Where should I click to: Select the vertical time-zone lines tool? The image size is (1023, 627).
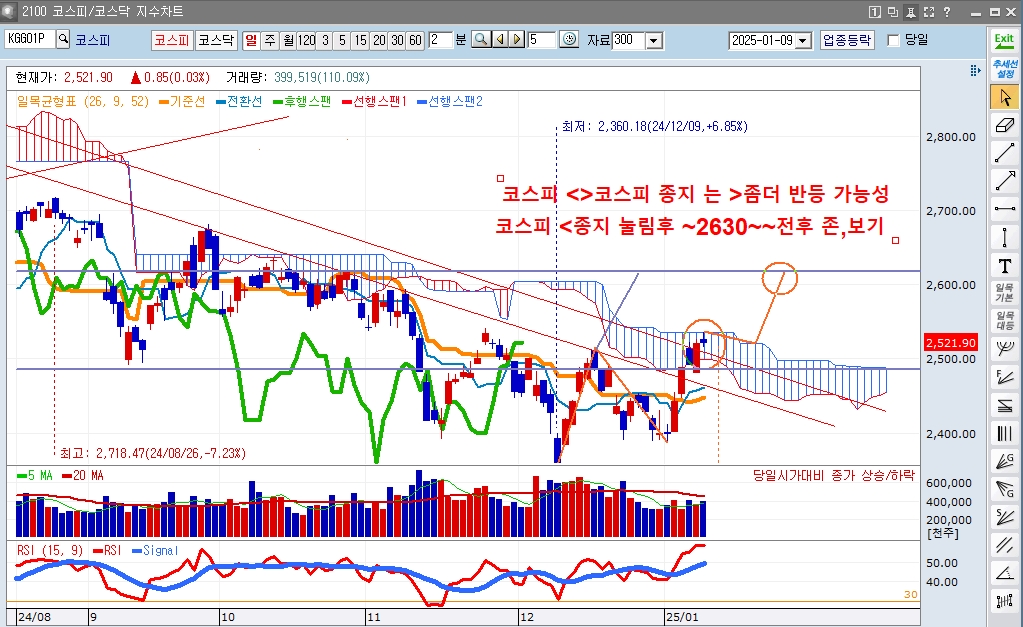pyautogui.click(x=1004, y=433)
